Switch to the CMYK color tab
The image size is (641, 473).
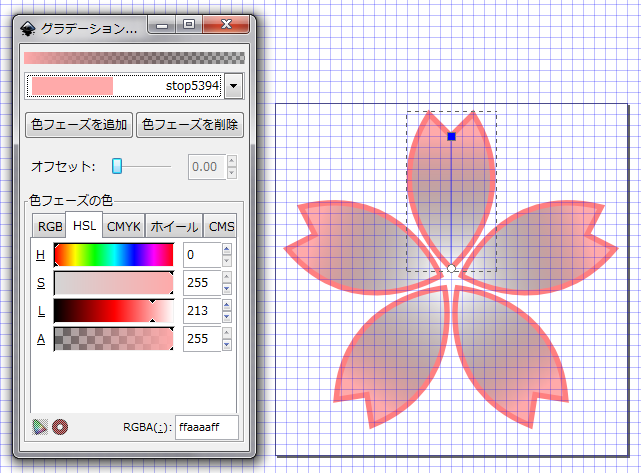[124, 226]
